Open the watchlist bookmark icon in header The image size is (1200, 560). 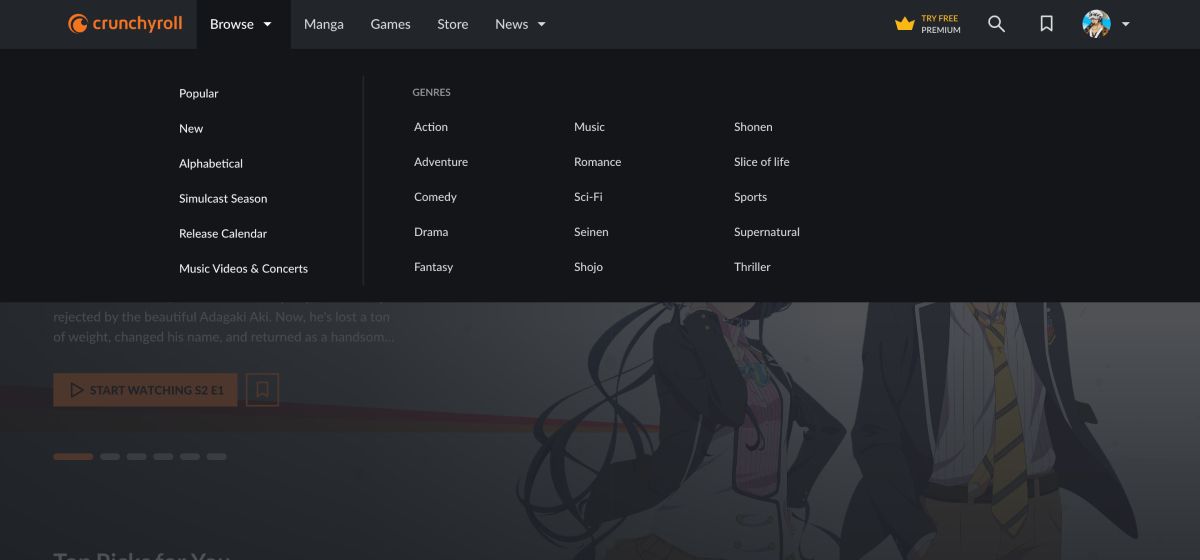pyautogui.click(x=1046, y=24)
